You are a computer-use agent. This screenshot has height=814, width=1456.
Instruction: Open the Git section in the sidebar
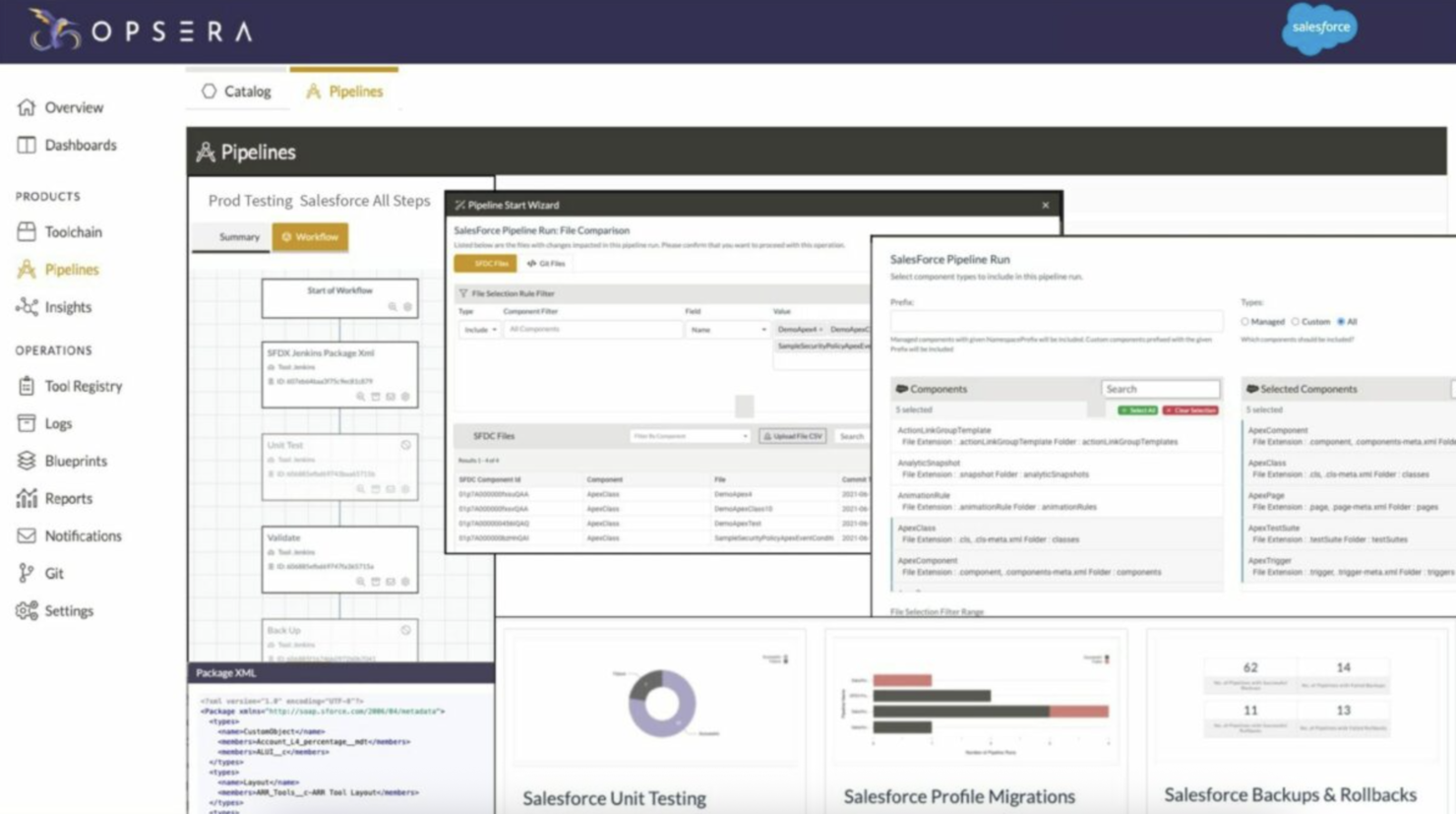click(x=50, y=573)
